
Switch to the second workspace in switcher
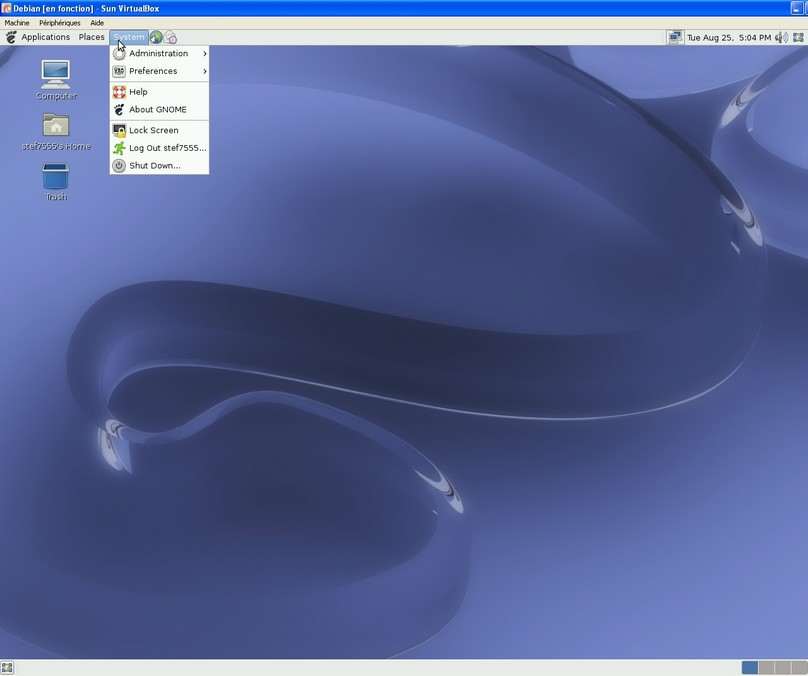coord(766,668)
